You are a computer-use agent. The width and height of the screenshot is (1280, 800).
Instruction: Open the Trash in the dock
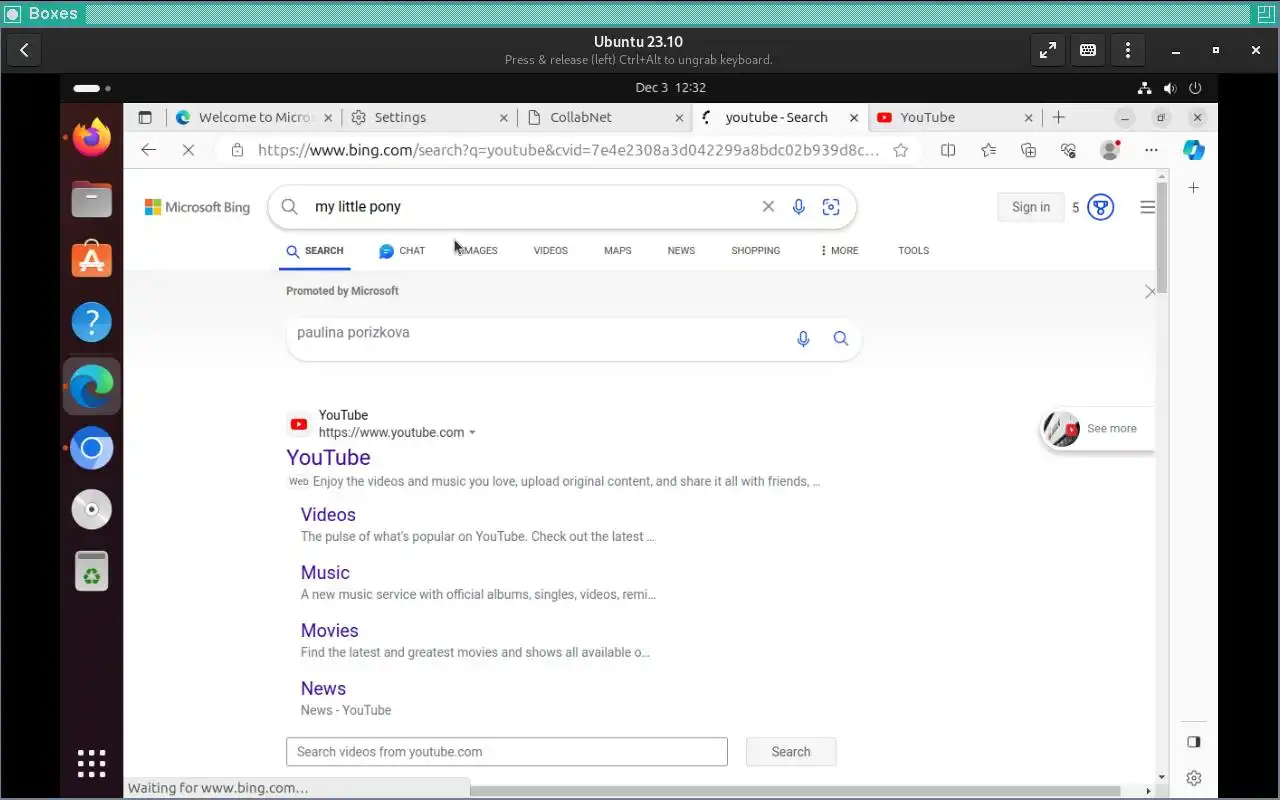(x=91, y=572)
